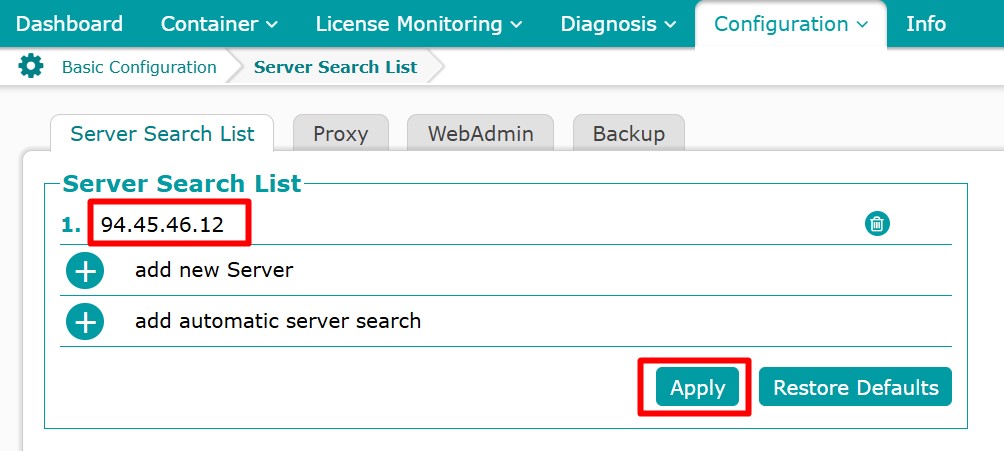Click the plus icon for add new Server

pos(85,270)
